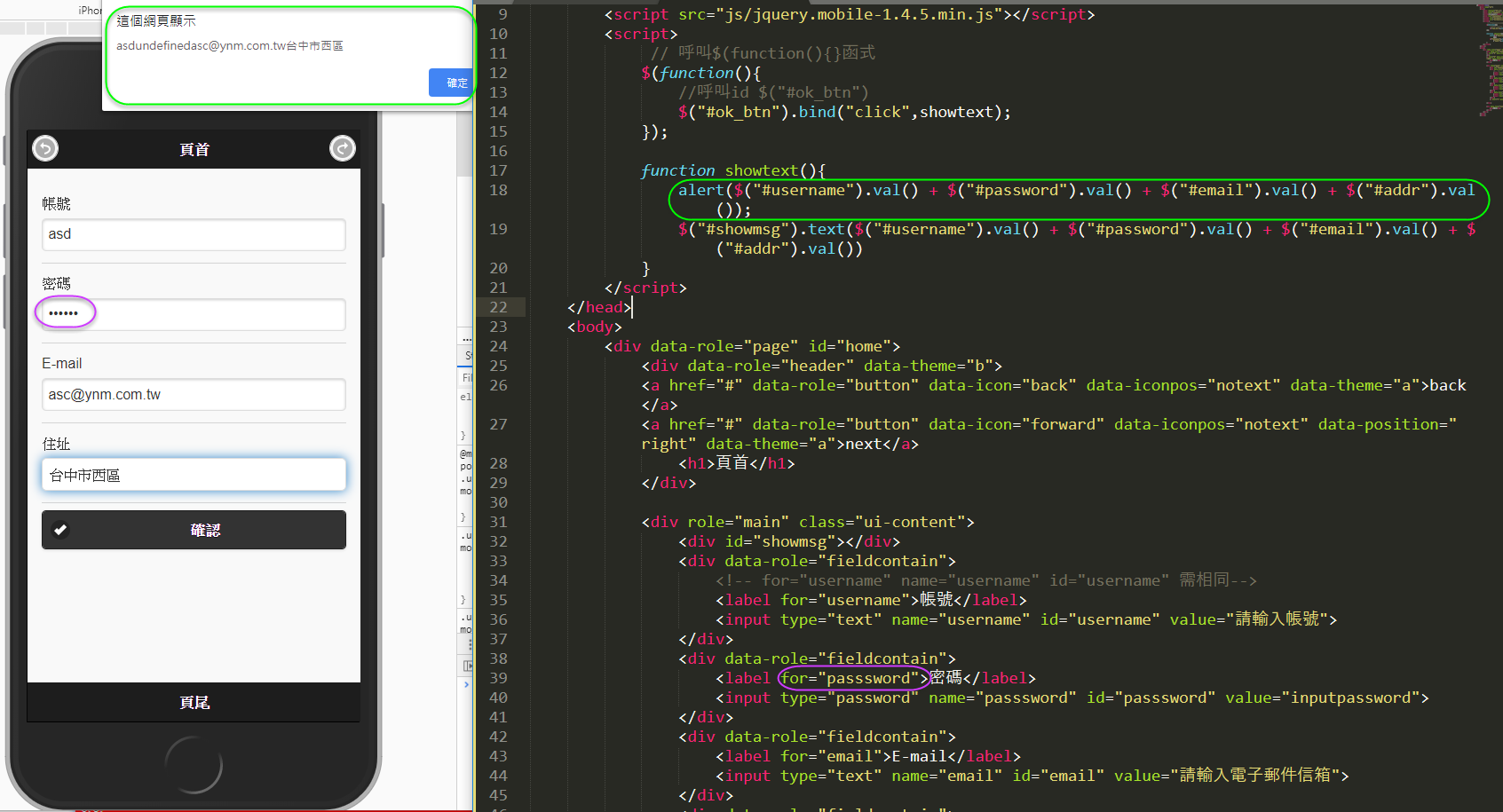Click the forward arrow icon in phone header

point(342,148)
